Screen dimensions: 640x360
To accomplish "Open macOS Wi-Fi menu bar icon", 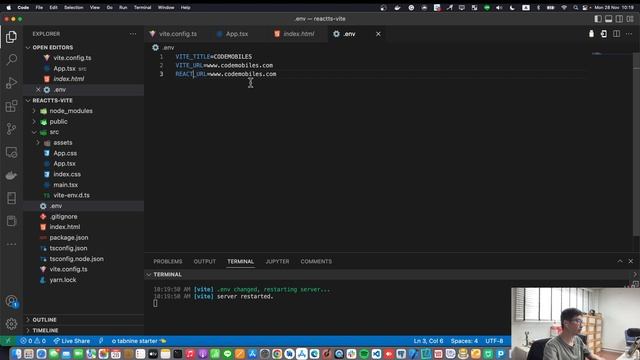I will click(564, 7).
